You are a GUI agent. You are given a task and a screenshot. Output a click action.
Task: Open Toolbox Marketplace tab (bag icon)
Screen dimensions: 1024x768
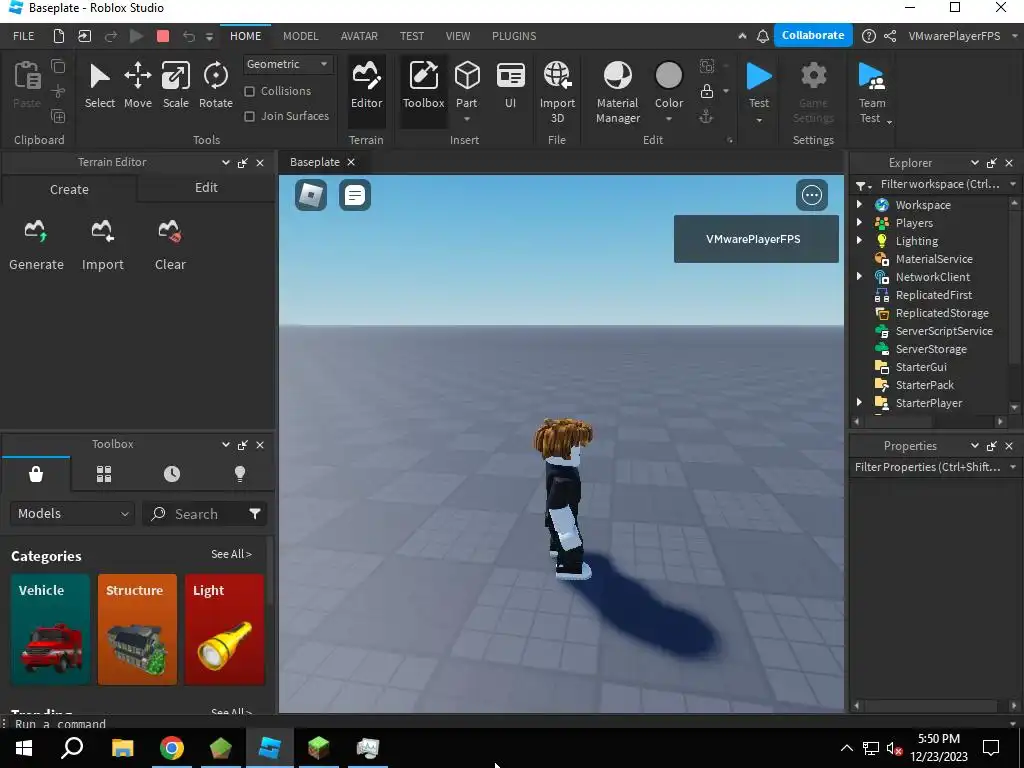36,473
